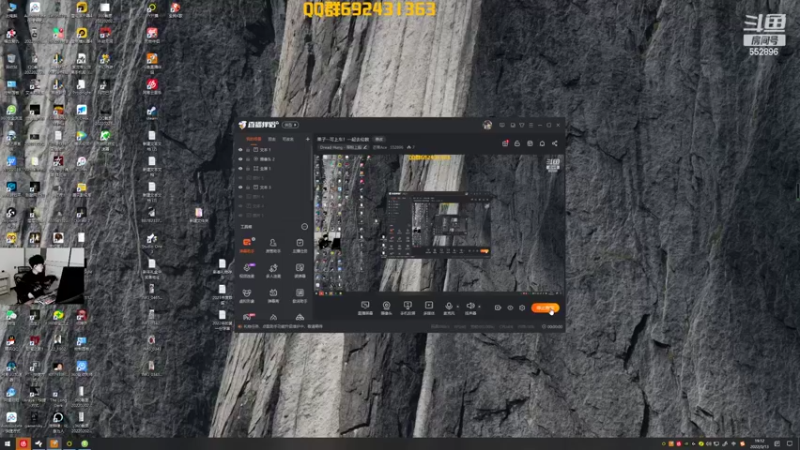800x450 pixels.
Task: Click the live preview canvas
Action: click(x=439, y=223)
